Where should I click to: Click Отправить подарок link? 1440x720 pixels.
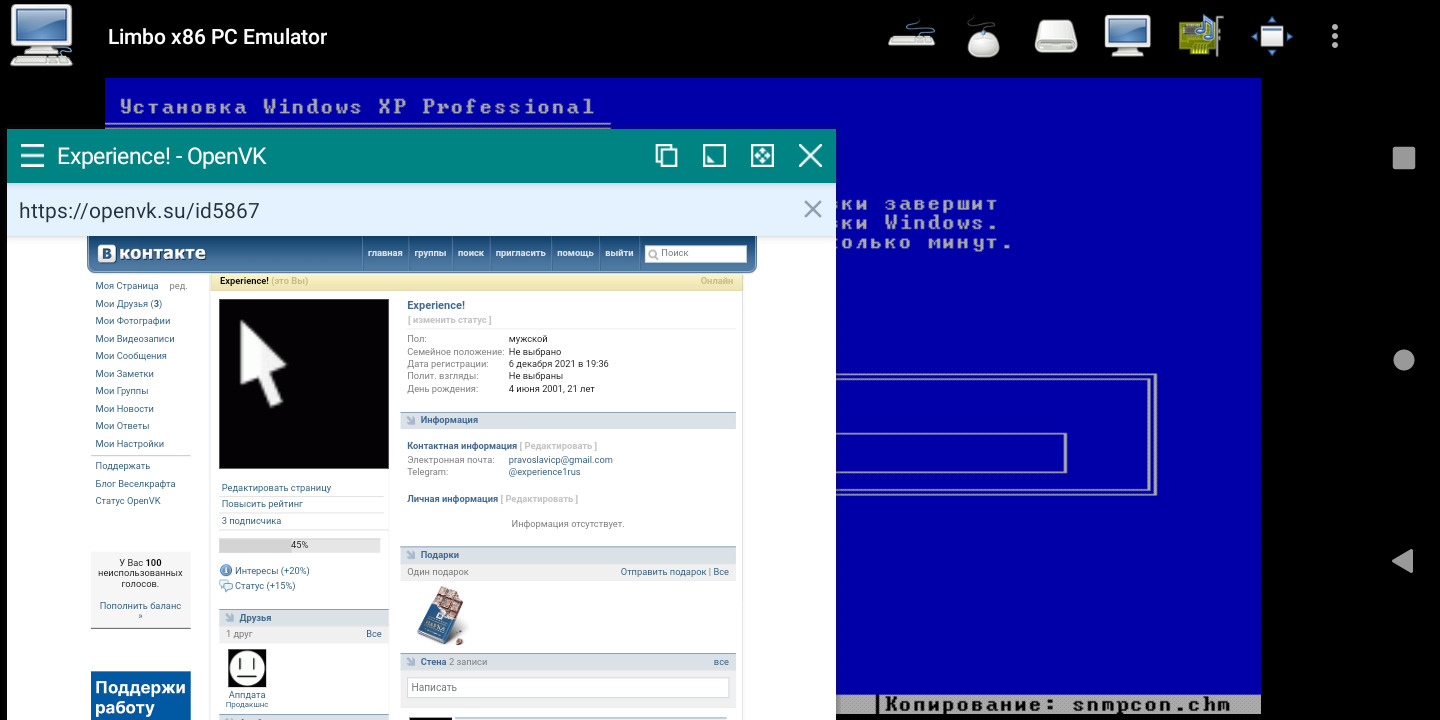664,572
